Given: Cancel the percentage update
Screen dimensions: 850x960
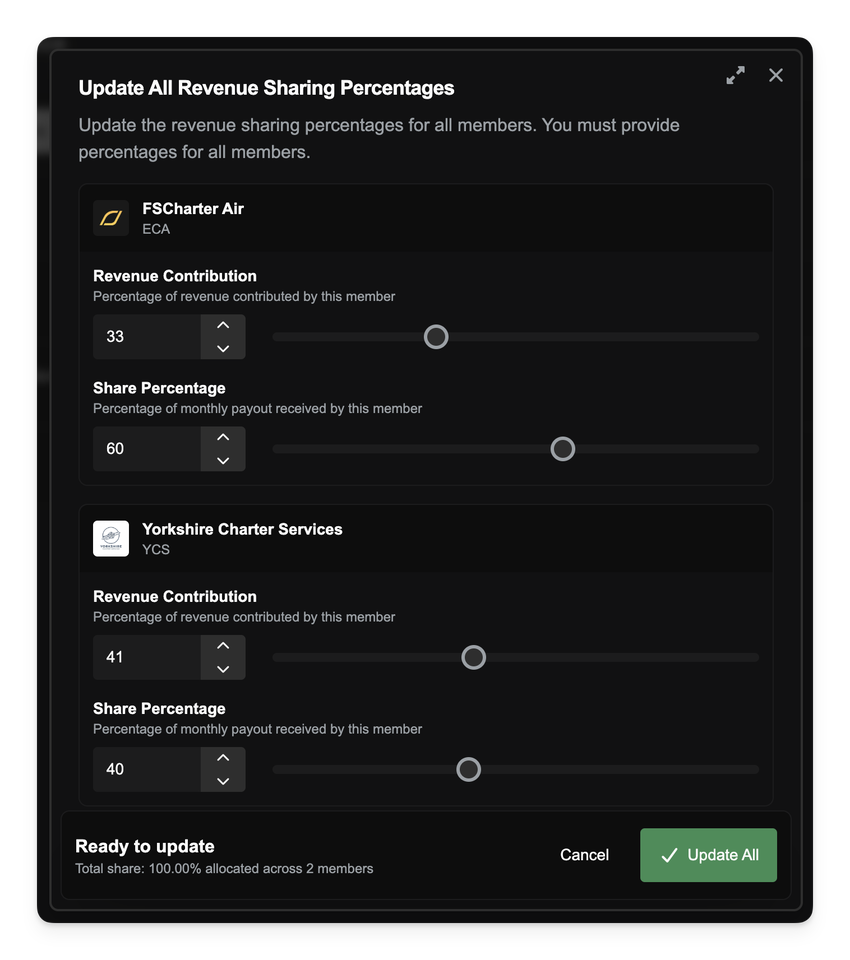Looking at the screenshot, I should (585, 855).
